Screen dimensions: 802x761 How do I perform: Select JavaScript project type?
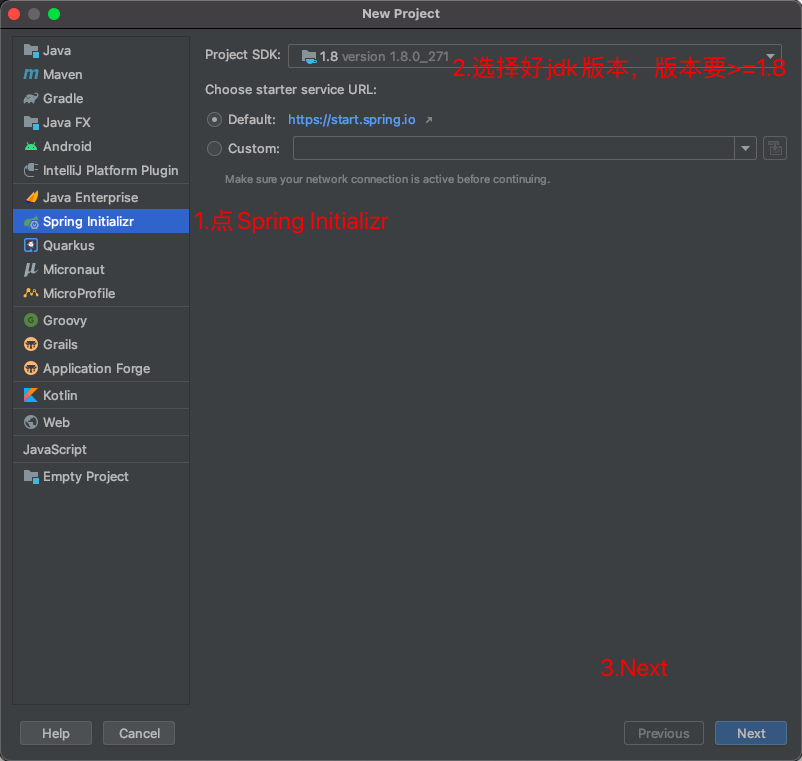[55, 450]
